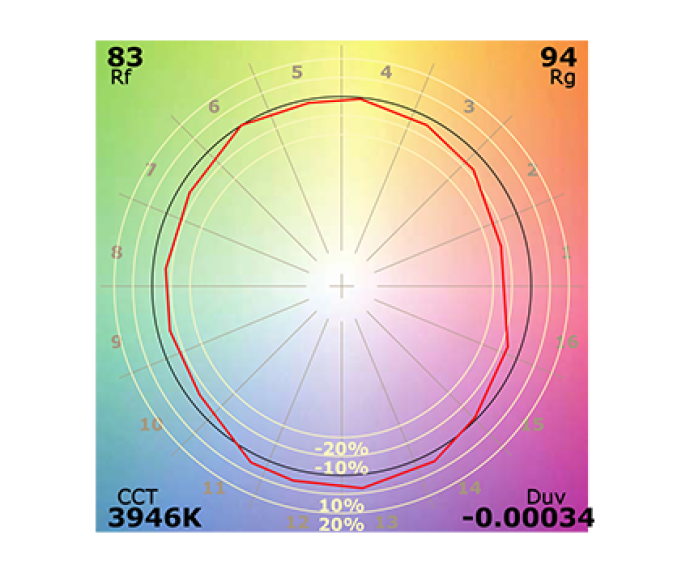Click the -20% ring label
The width and height of the screenshot is (690, 573).
pos(341,449)
